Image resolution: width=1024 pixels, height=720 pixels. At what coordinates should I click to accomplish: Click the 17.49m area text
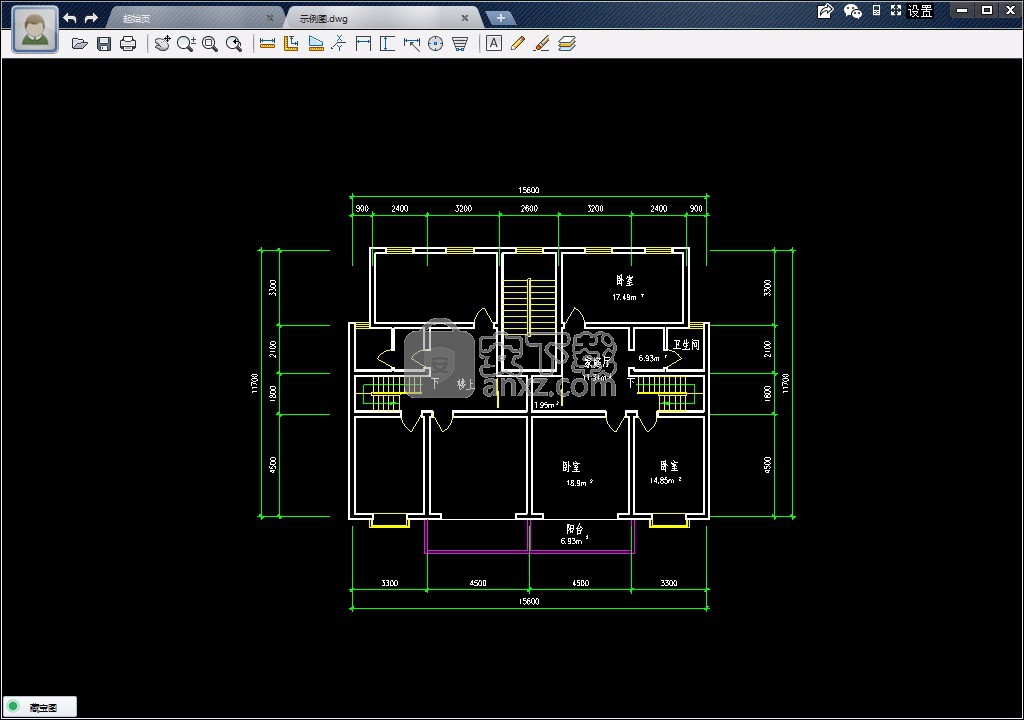point(626,297)
